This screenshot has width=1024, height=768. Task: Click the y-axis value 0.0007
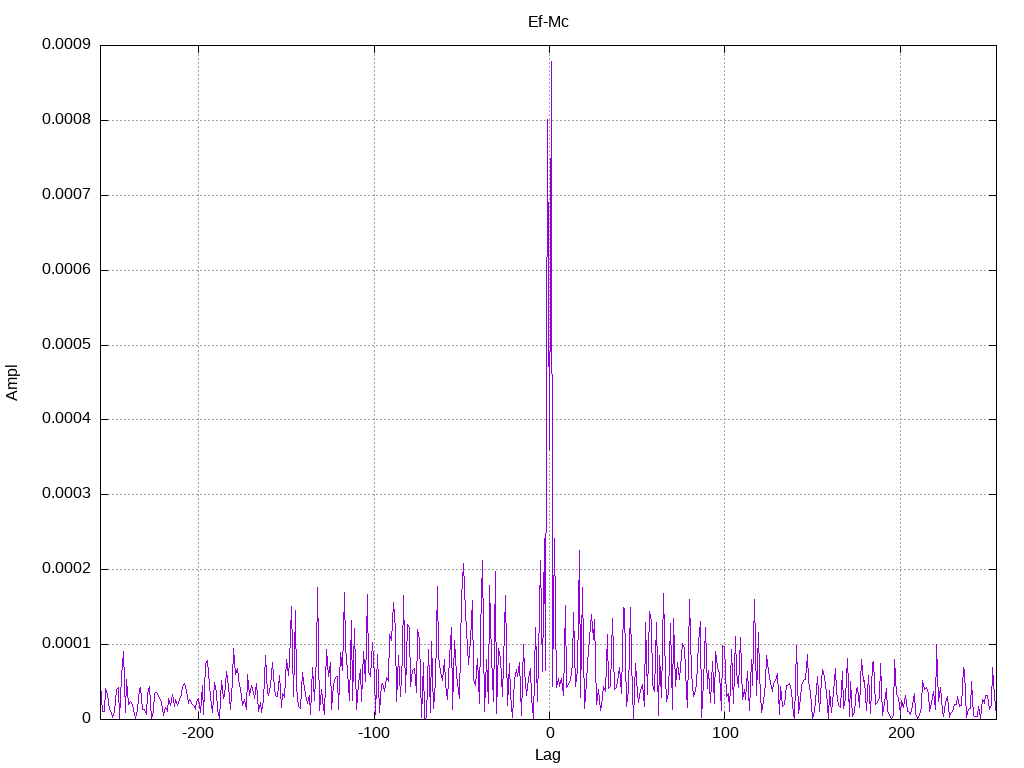[x=66, y=195]
